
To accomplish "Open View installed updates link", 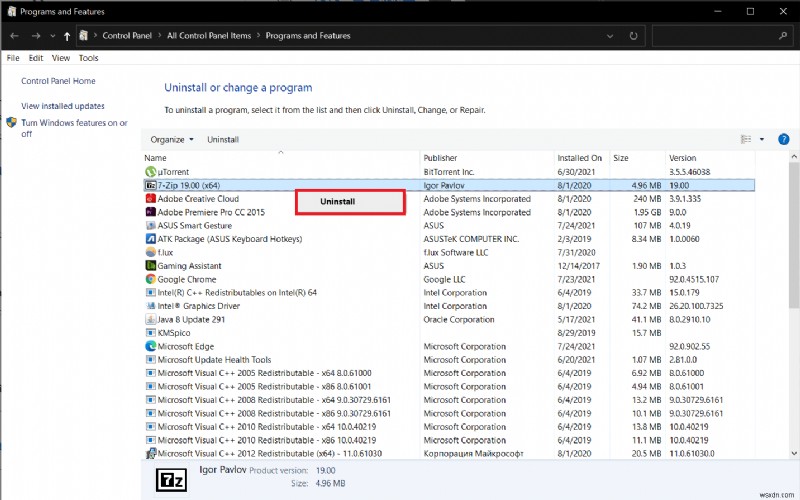I will (x=63, y=106).
